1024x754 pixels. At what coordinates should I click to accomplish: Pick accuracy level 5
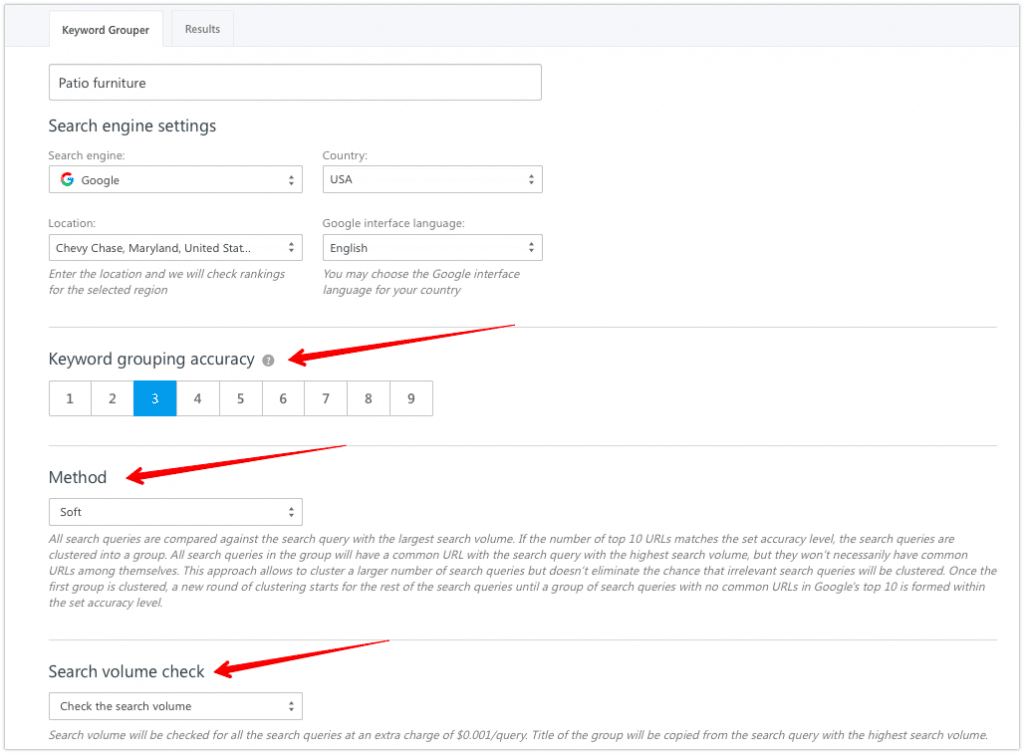point(240,398)
